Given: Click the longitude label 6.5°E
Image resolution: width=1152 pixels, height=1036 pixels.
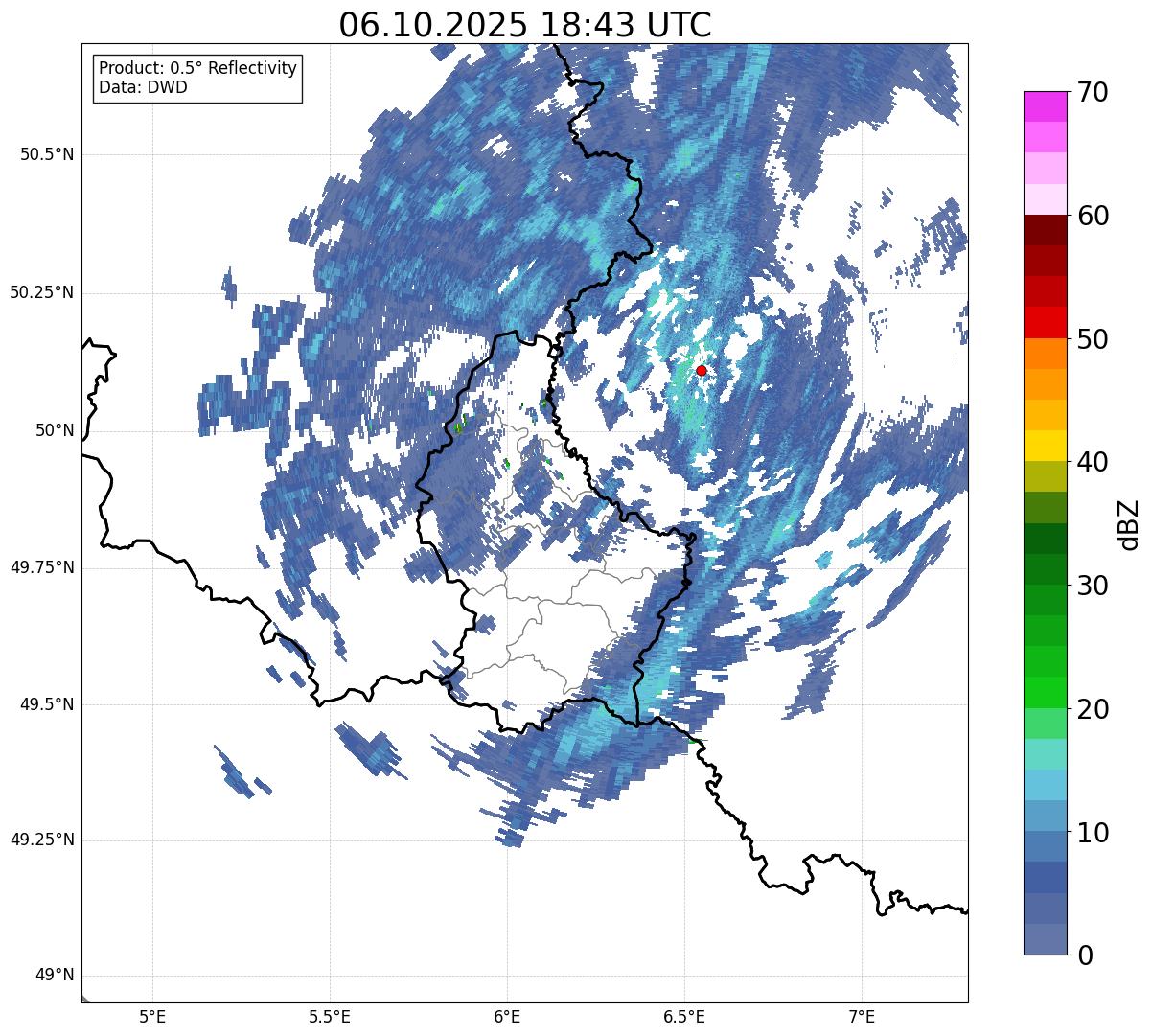Looking at the screenshot, I should coord(684,1016).
